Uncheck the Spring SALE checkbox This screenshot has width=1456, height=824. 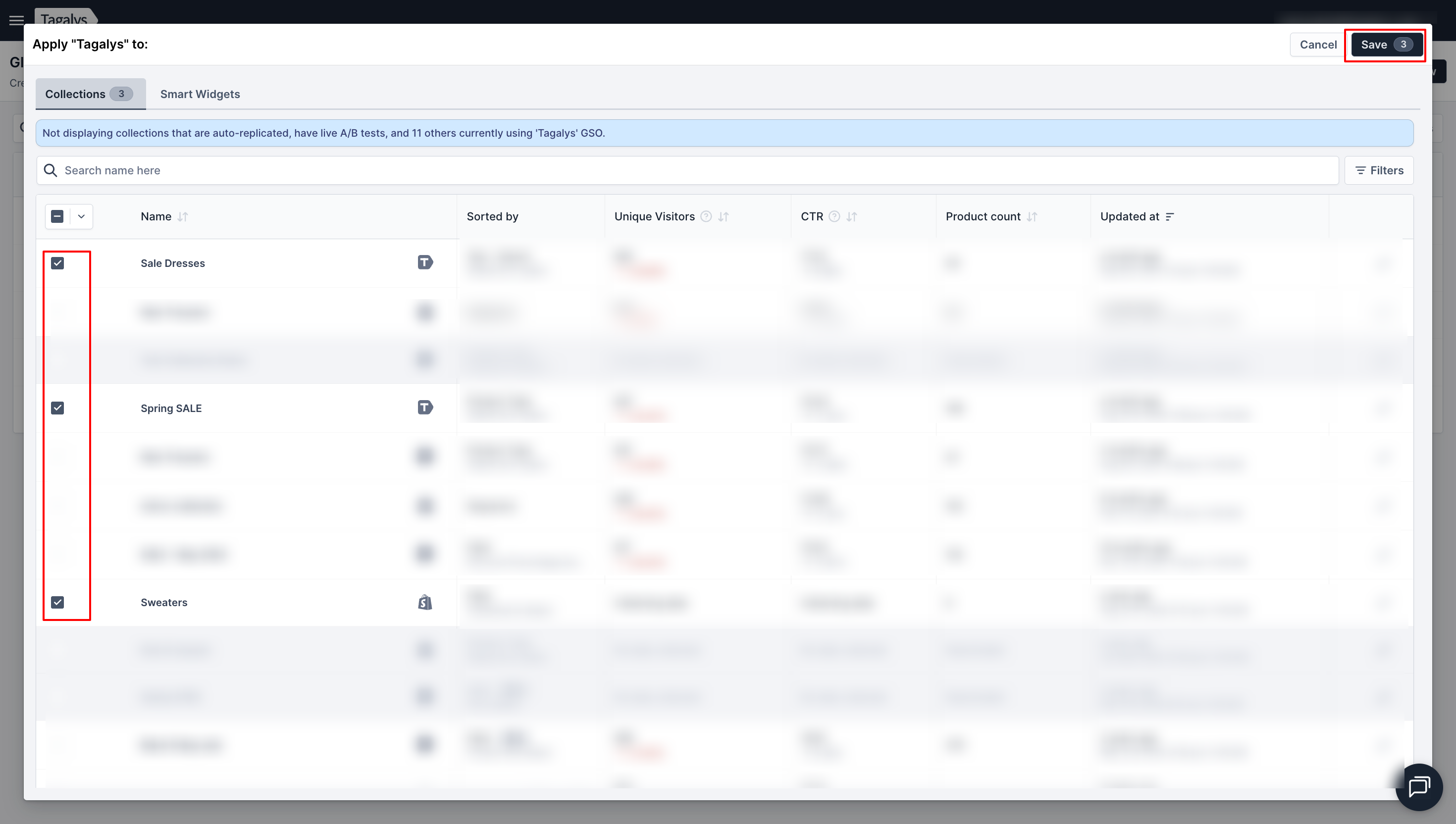[58, 408]
